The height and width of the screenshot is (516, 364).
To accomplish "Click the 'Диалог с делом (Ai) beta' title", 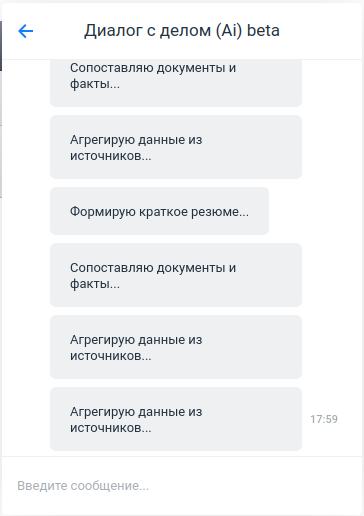I will point(182,31).
